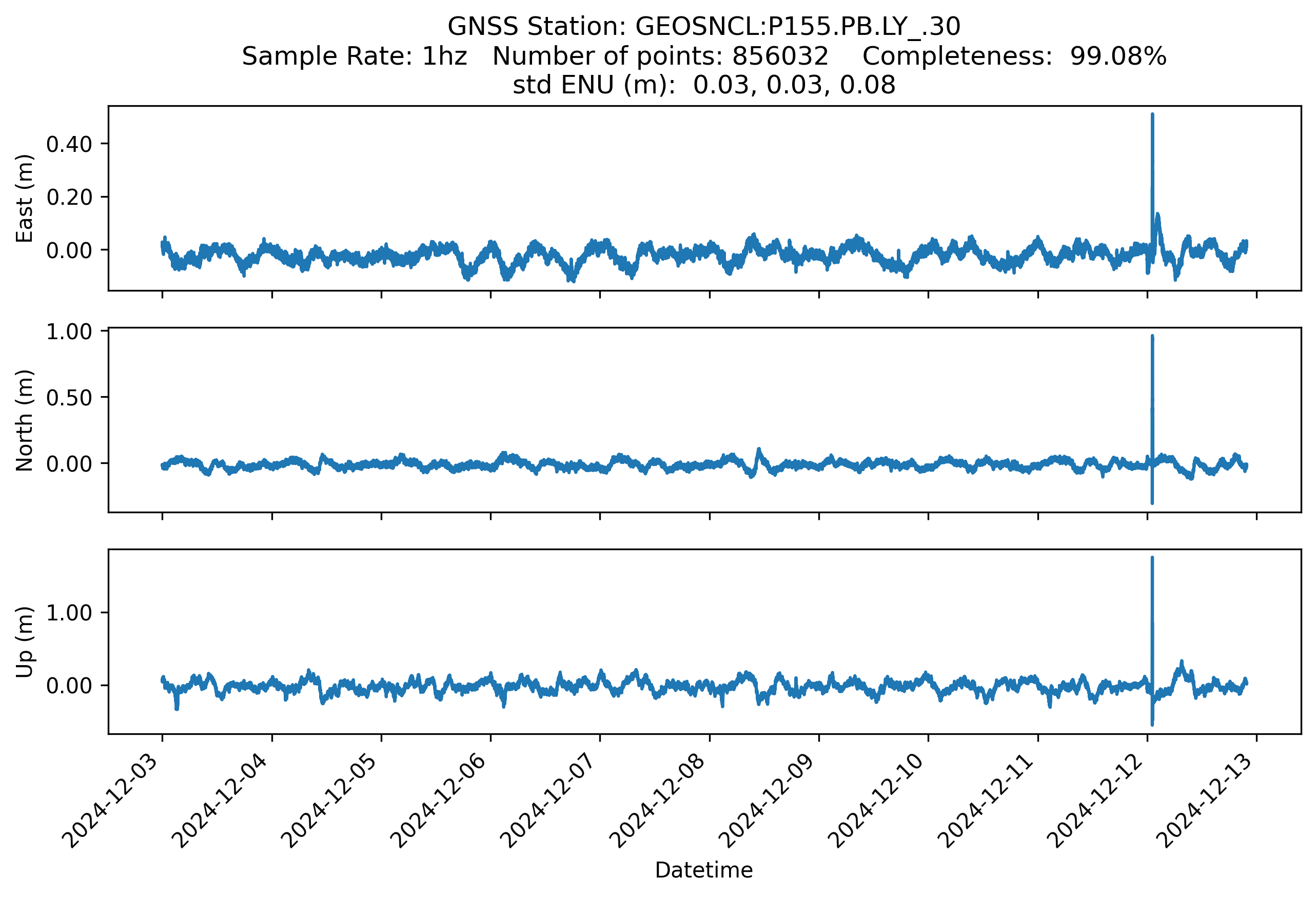Click the Number of points 856032 text
Image resolution: width=1316 pixels, height=897 pixels.
click(660, 56)
